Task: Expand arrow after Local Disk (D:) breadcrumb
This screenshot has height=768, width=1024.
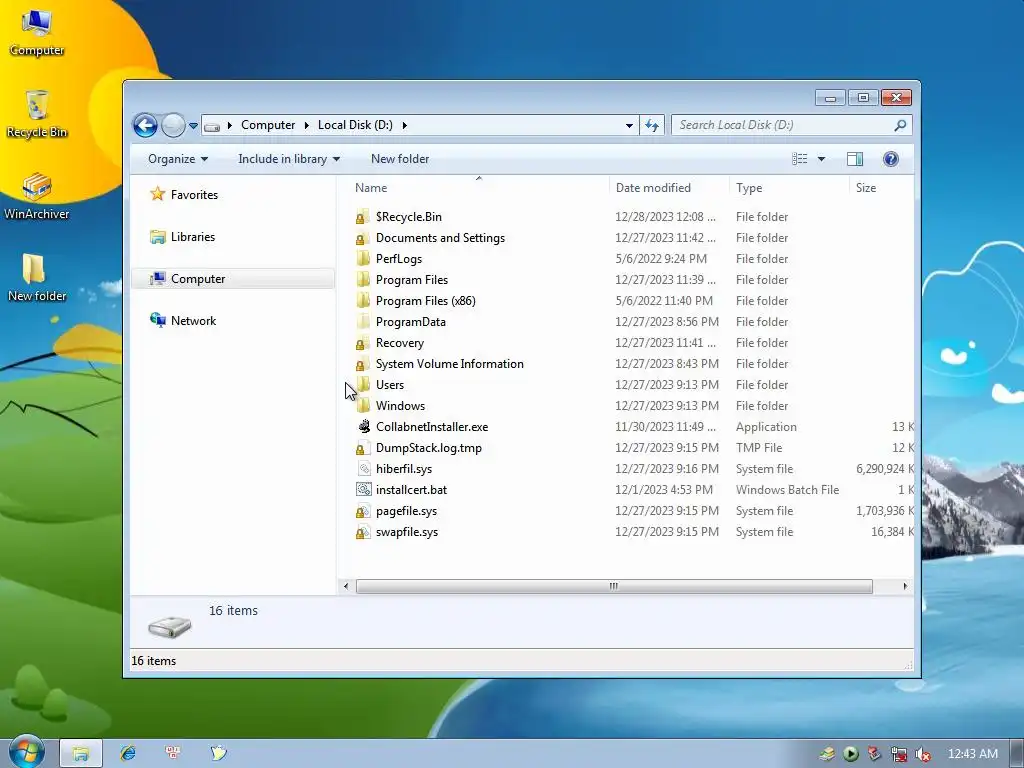Action: (404, 125)
